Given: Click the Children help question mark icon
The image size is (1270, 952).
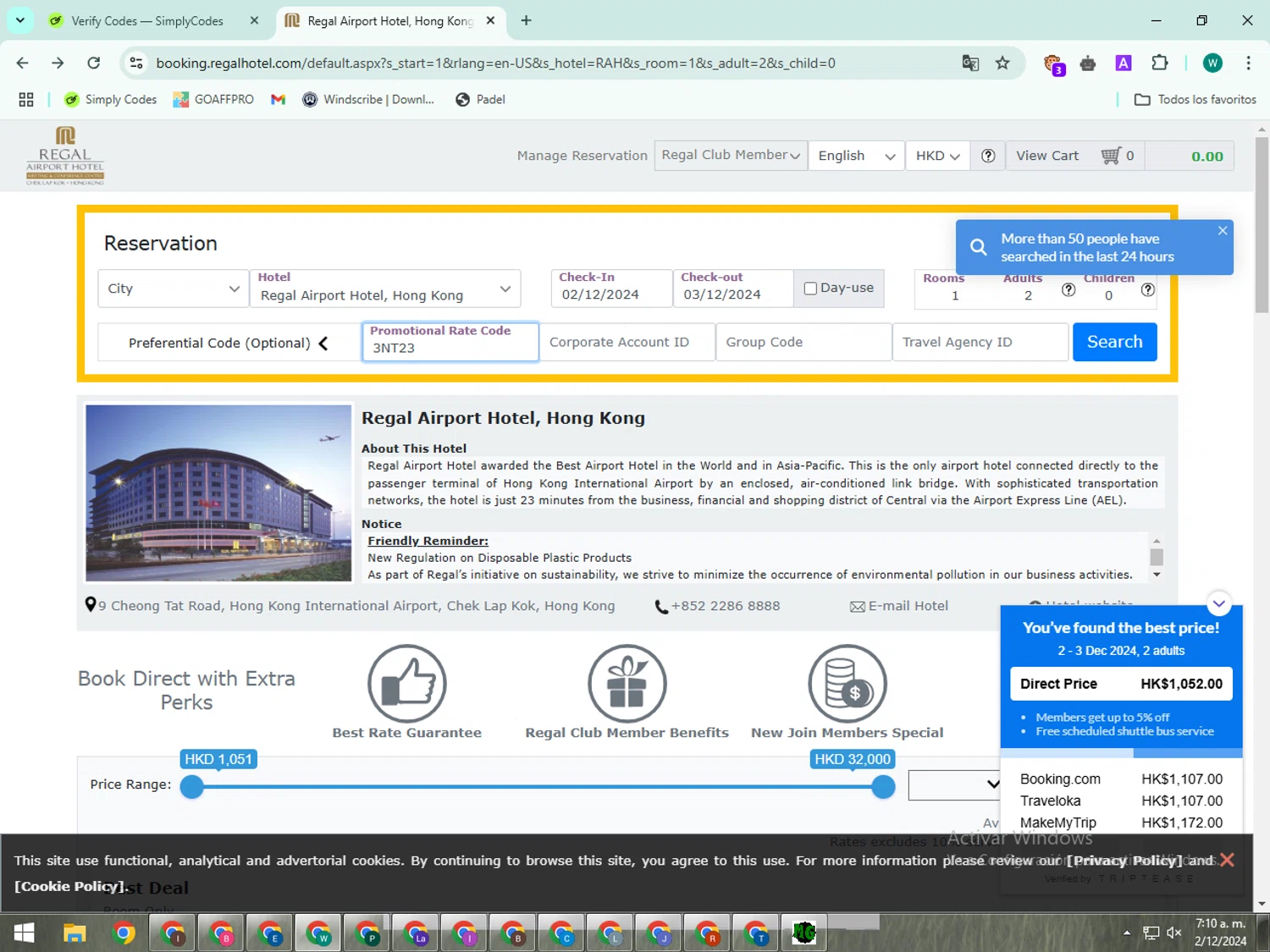Looking at the screenshot, I should pos(1148,289).
